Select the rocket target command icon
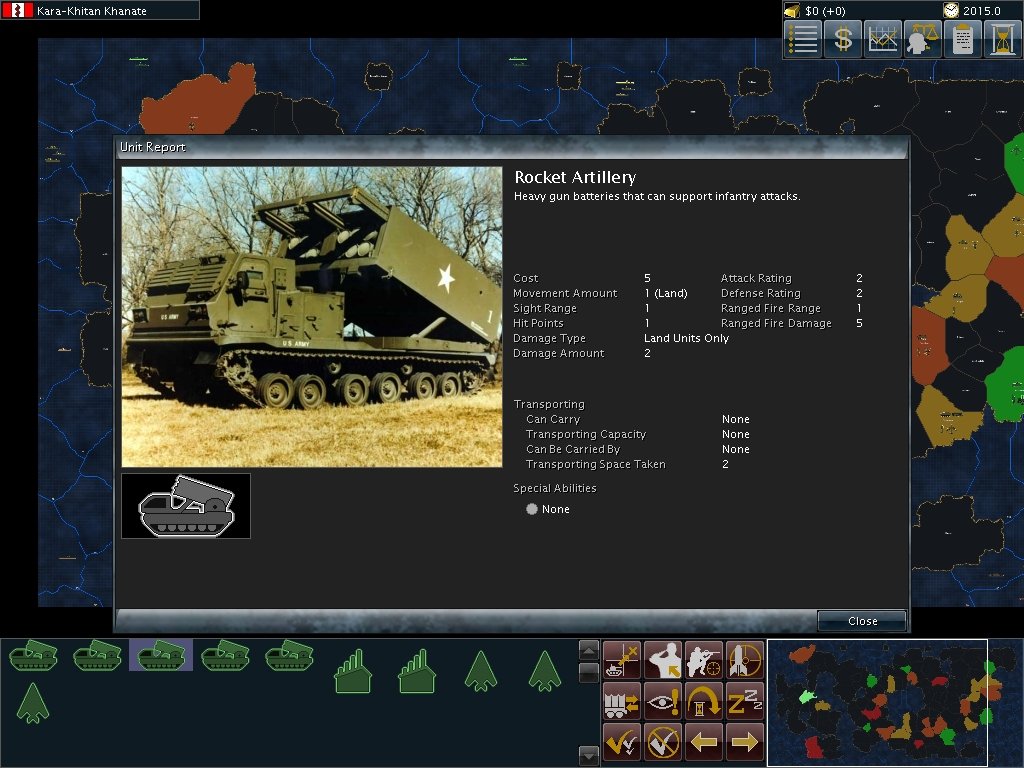 [745, 660]
